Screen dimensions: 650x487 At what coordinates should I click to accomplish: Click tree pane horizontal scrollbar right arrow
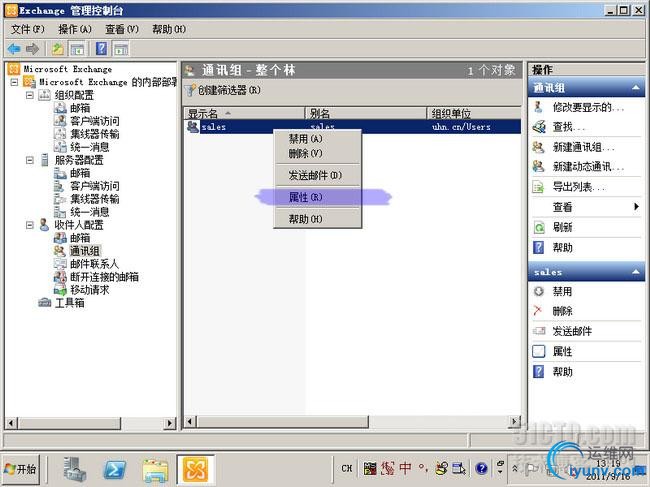click(169, 423)
